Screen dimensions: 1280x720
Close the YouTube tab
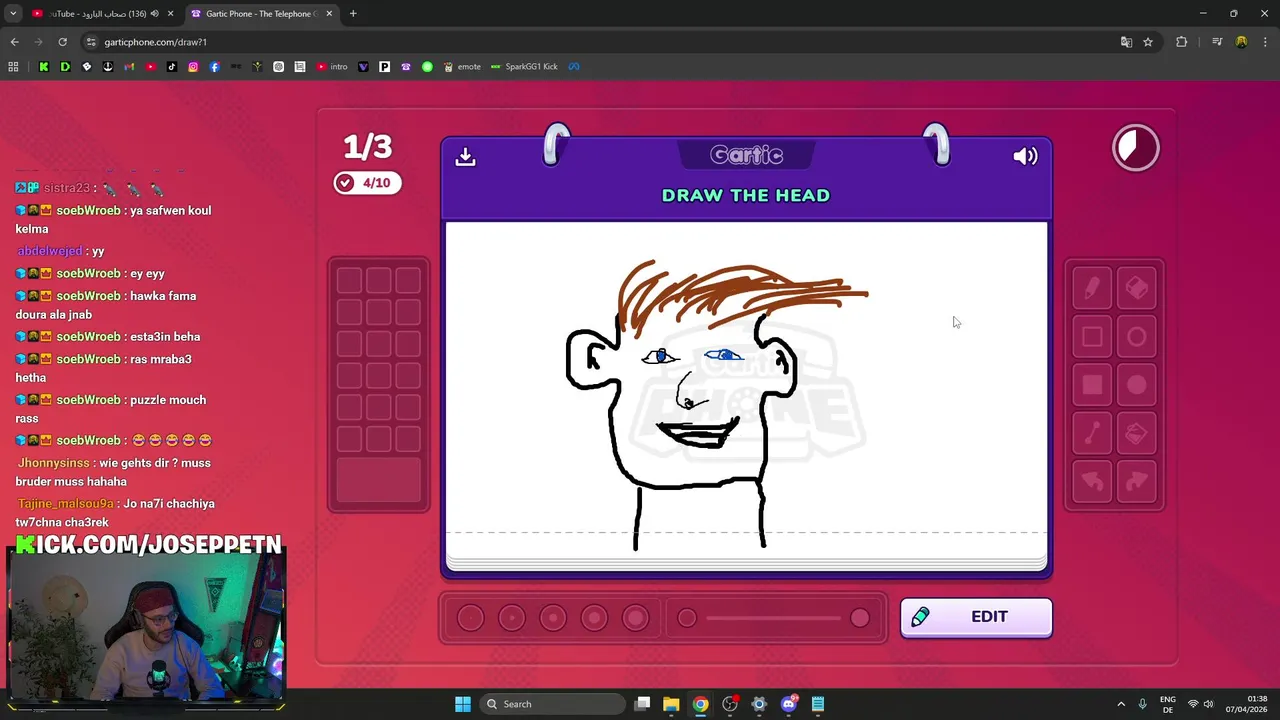[170, 14]
